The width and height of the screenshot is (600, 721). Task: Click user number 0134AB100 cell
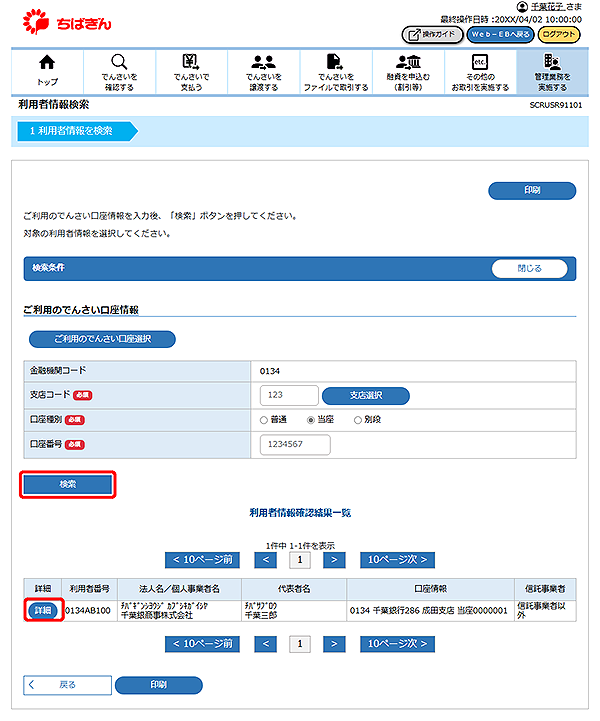88,611
